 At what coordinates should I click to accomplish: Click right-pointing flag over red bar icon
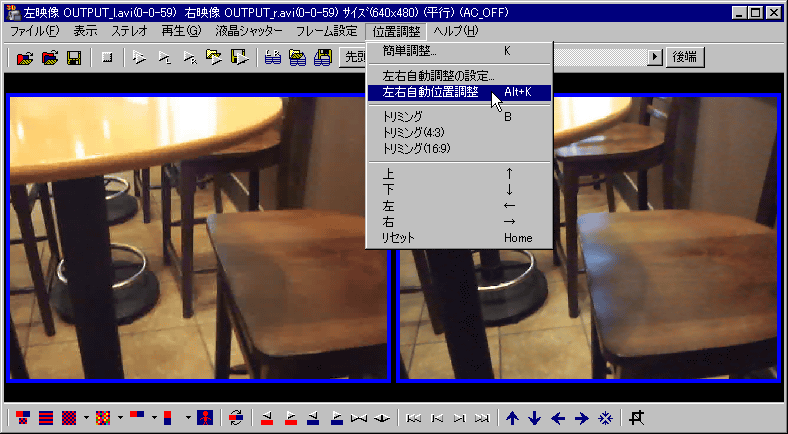click(x=290, y=417)
